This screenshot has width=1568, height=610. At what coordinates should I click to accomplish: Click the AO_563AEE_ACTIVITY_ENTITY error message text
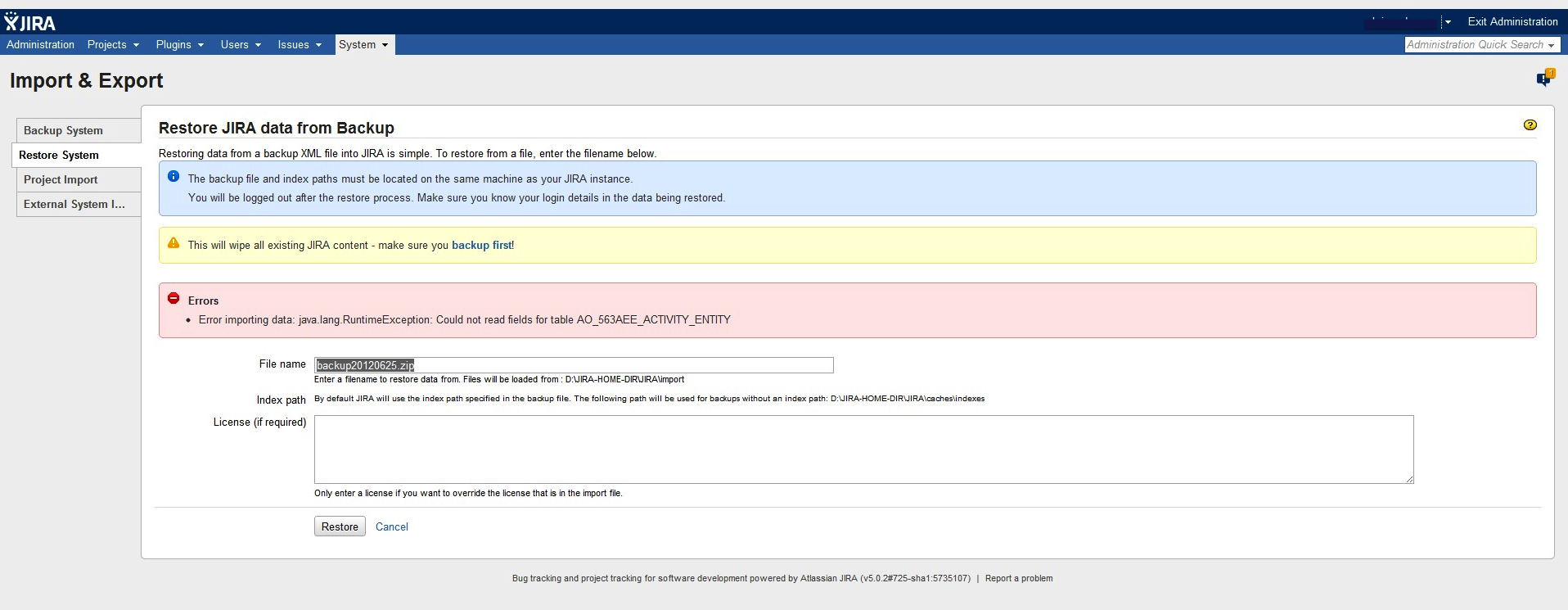click(465, 319)
